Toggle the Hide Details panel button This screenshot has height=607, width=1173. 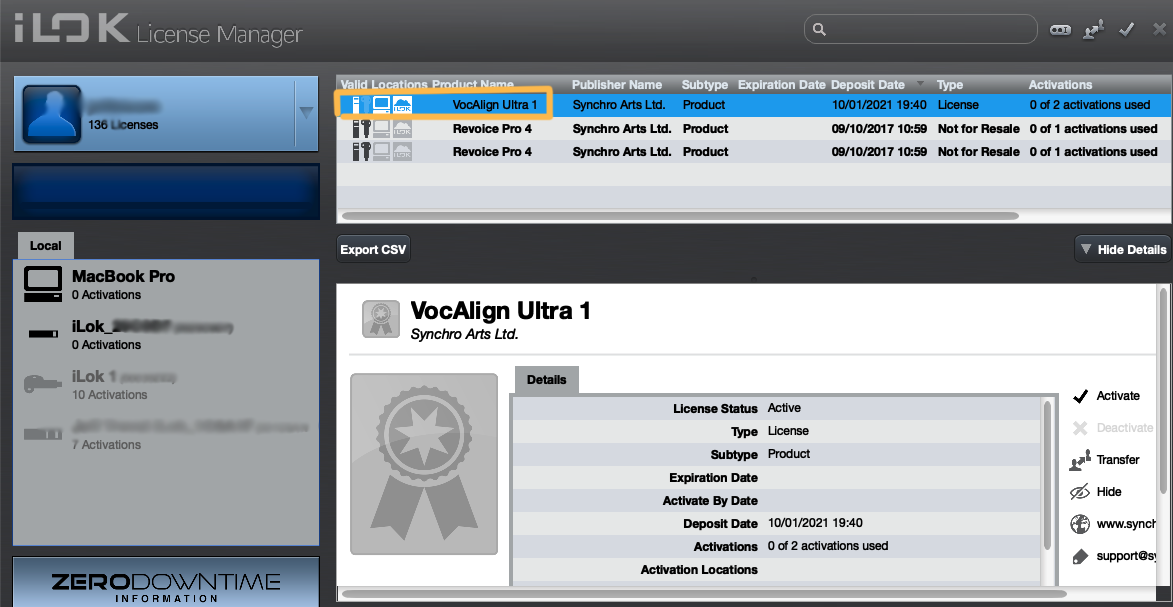(x=1121, y=249)
